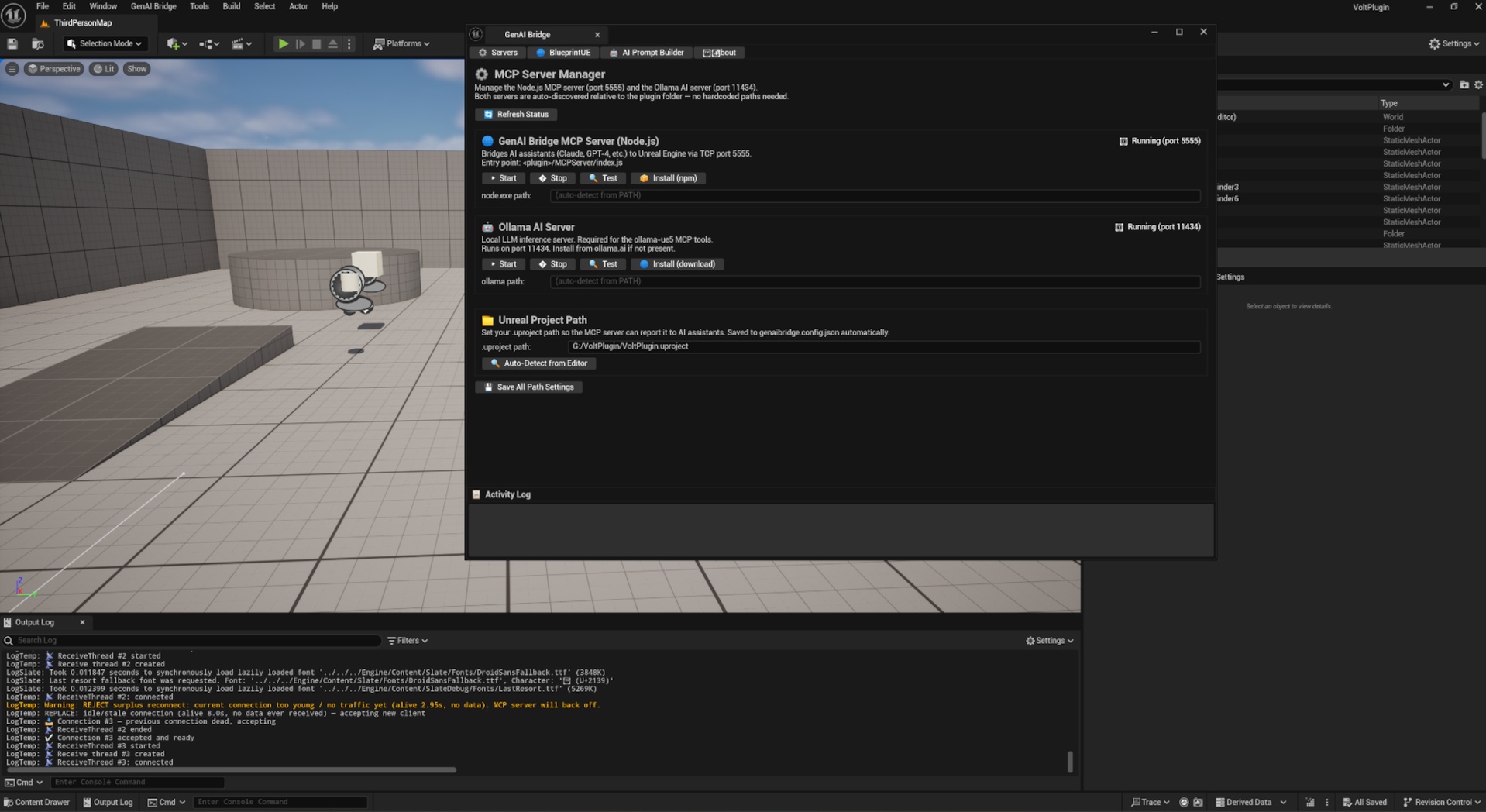Open the Output Log Settings dropdown
This screenshot has width=1486, height=812.
[x=1050, y=641]
